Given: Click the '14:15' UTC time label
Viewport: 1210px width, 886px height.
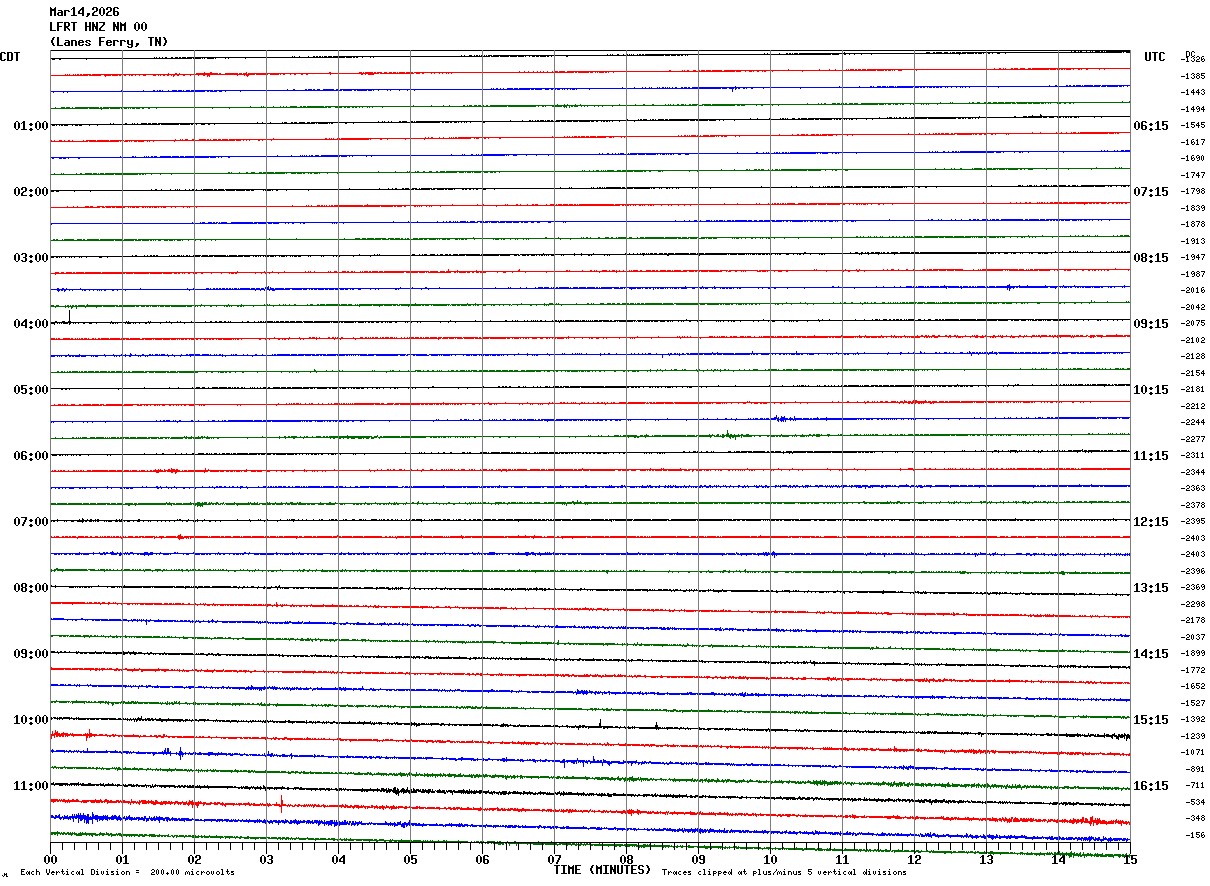Looking at the screenshot, I should tap(1151, 654).
